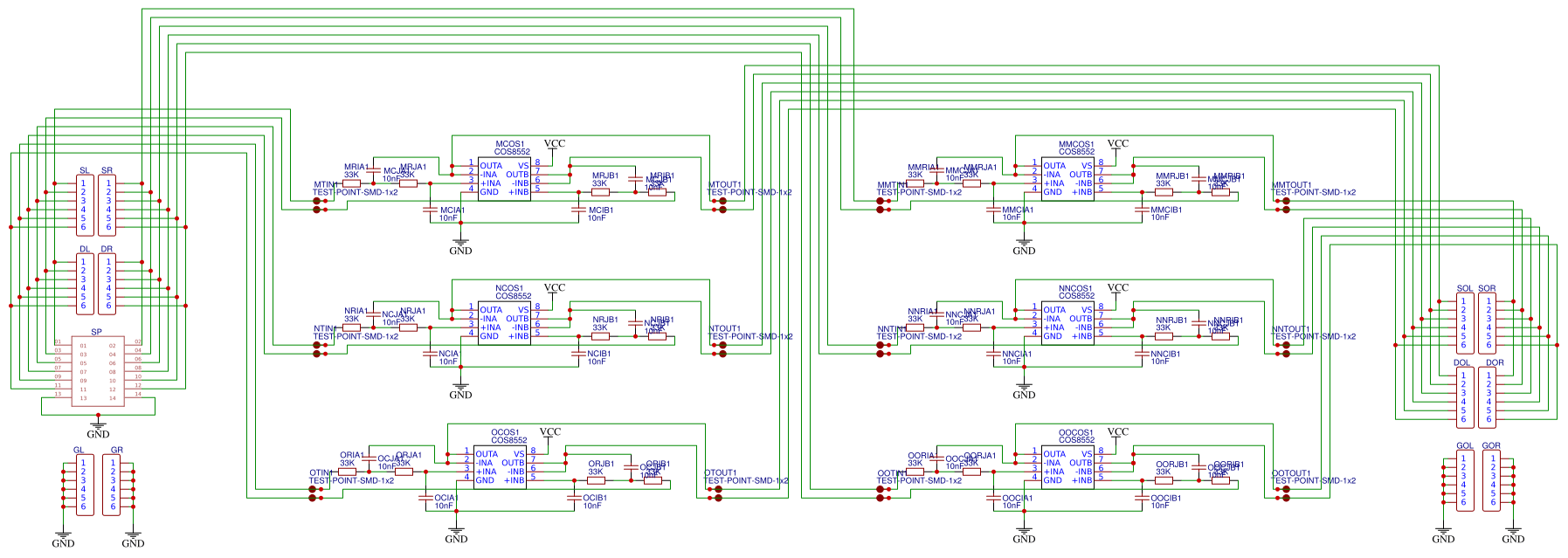Select the NCIA1 10nF capacitor
Image resolution: width=1568 pixels, height=558 pixels.
pyautogui.click(x=430, y=354)
